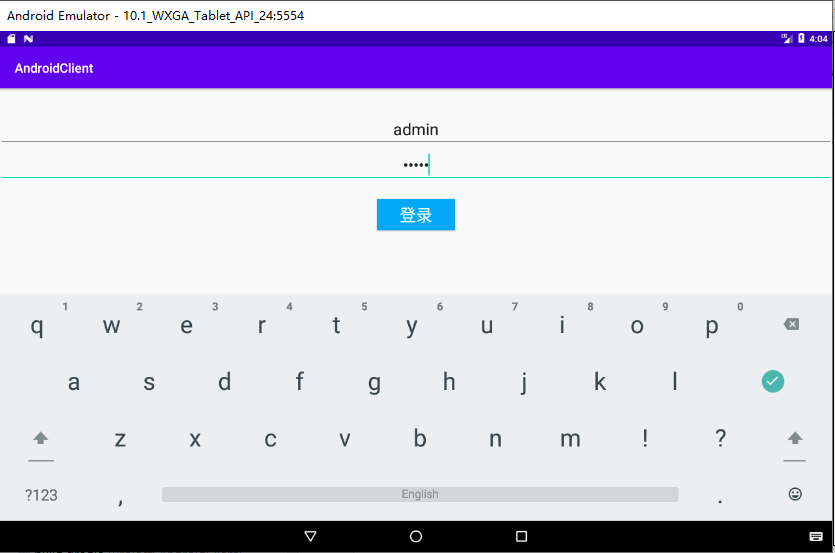Tap the period key

click(x=720, y=501)
